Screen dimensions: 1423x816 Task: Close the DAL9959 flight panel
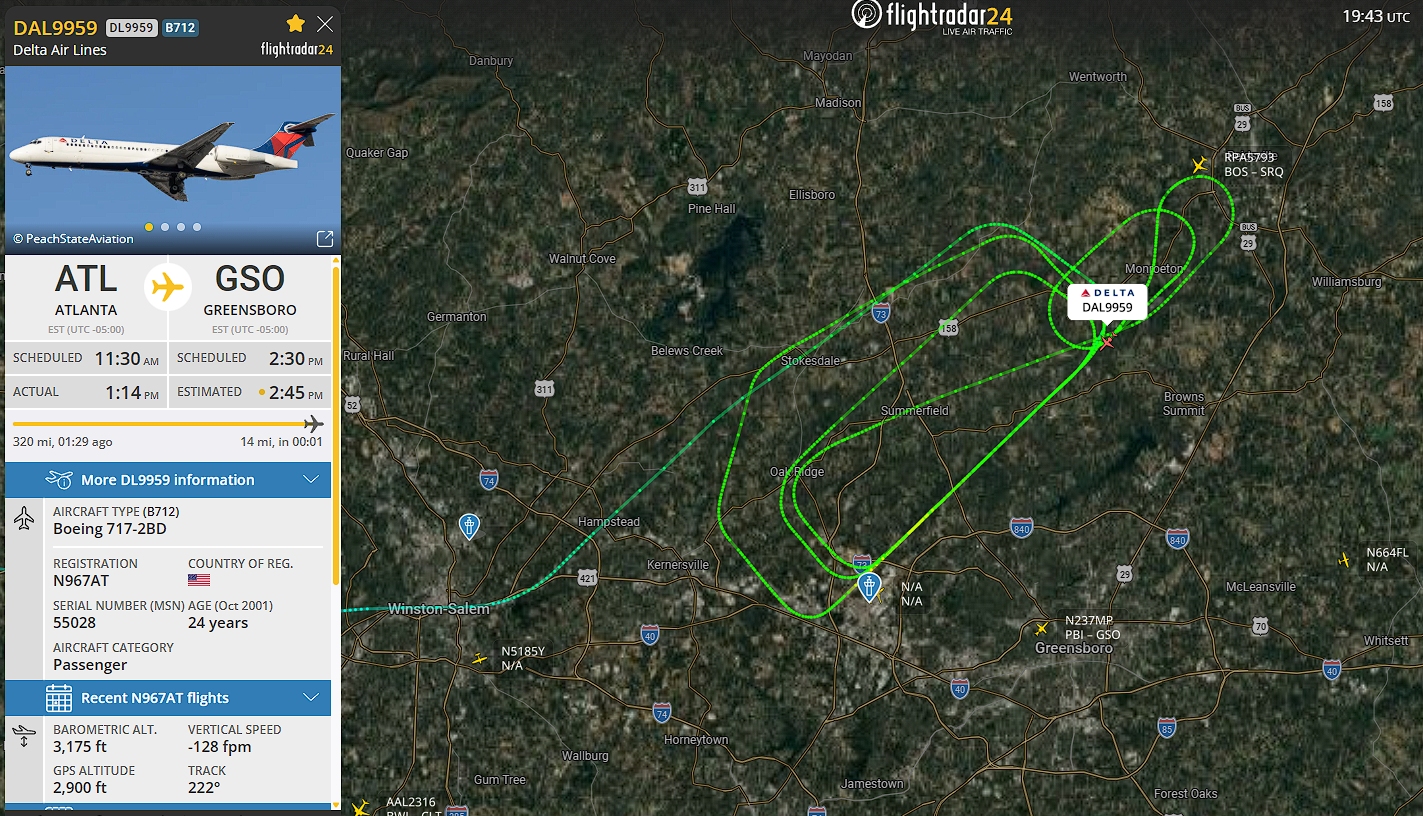click(325, 24)
